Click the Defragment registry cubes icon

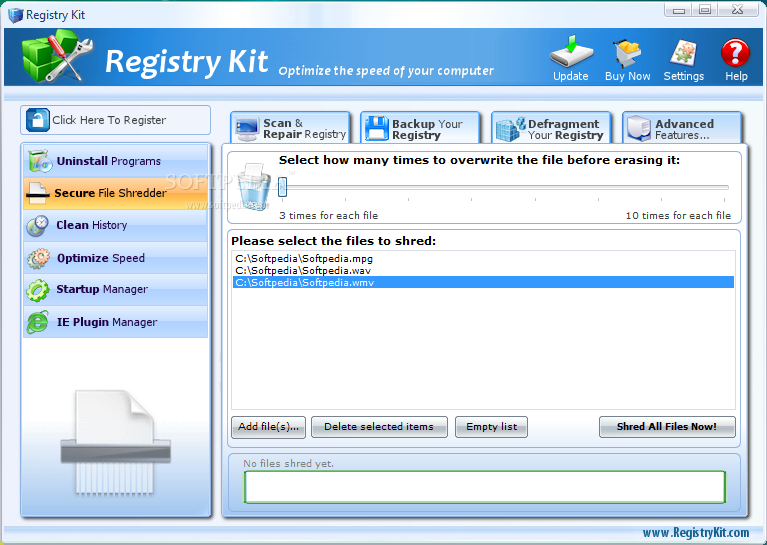click(511, 129)
